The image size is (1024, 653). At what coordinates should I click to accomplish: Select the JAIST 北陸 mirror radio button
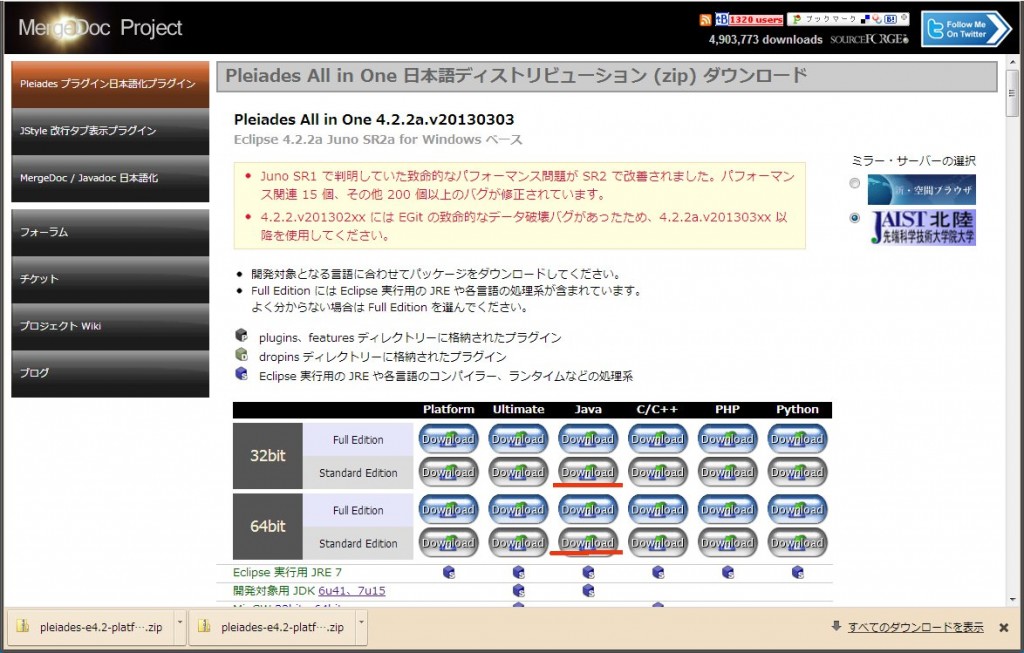pos(855,220)
